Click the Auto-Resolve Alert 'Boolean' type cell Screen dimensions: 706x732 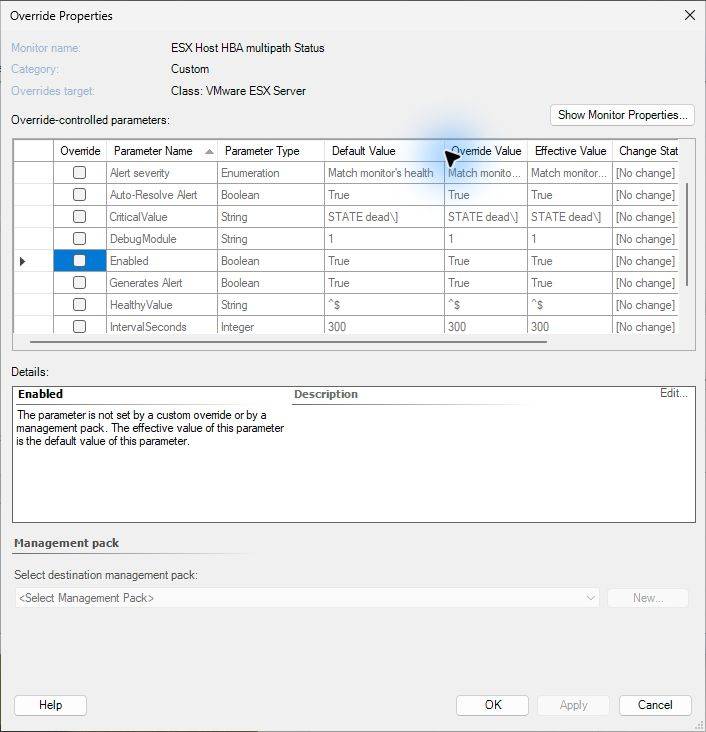(x=271, y=195)
